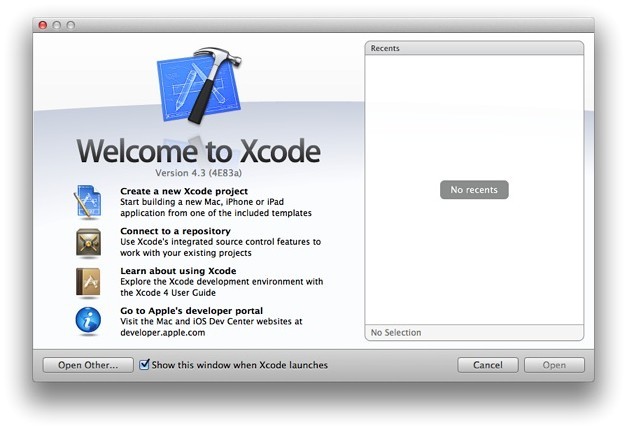Screen dimensions: 627x430
Task: Open 'Go to Apple's developer portal' heading
Action: [192, 311]
